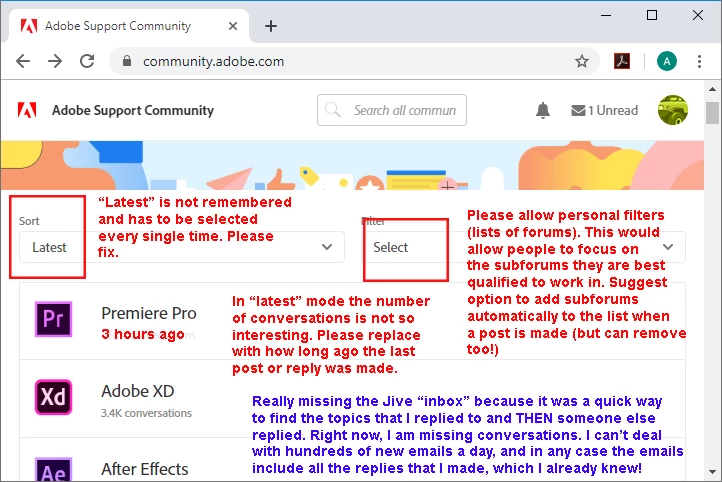The width and height of the screenshot is (722, 482).
Task: Open the Adobe Support Community home link
Action: pos(133,110)
